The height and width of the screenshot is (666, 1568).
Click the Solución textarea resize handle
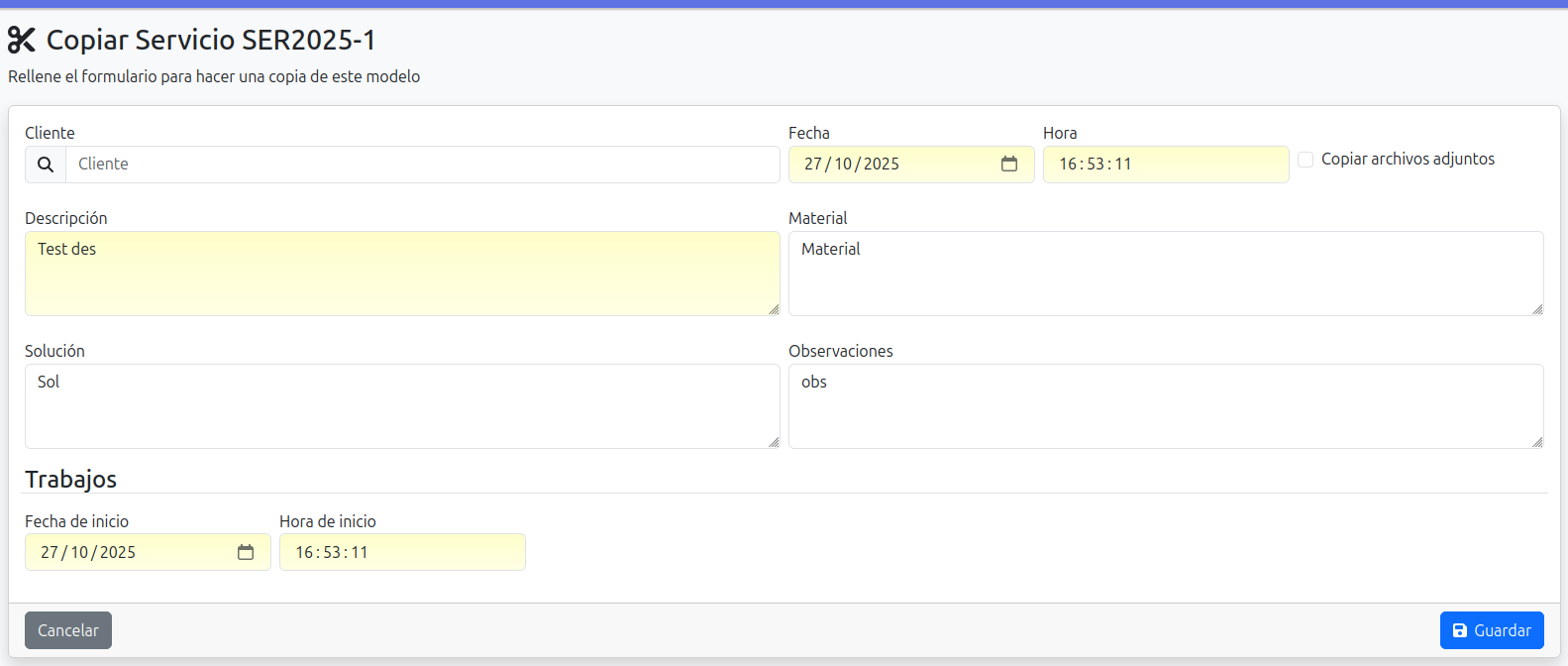click(774, 442)
